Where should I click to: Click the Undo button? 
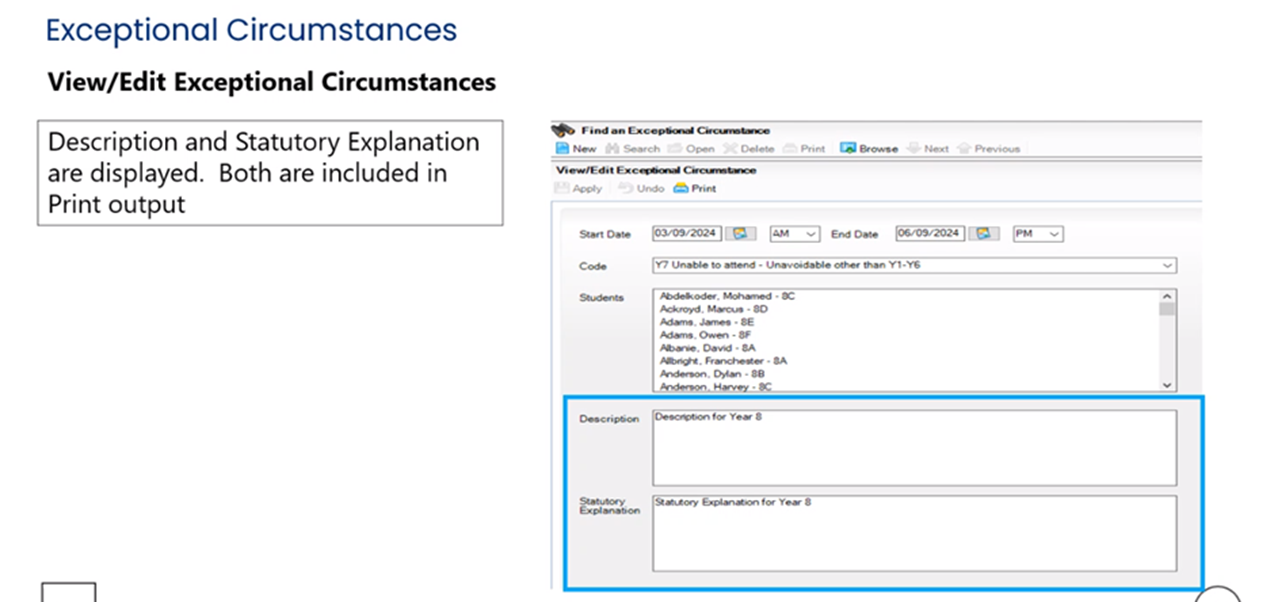641,188
